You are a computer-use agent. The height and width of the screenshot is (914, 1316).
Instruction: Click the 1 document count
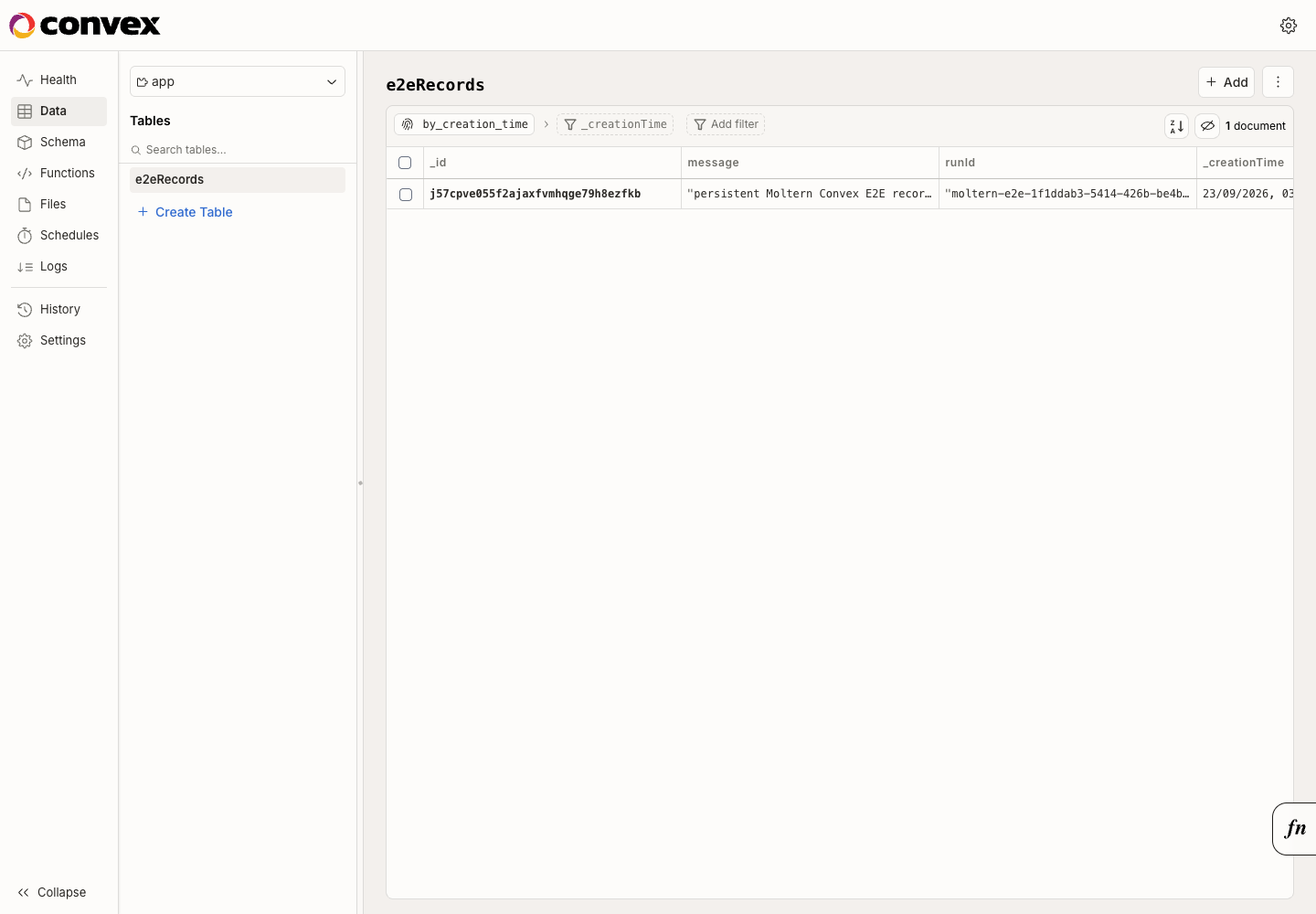pyautogui.click(x=1256, y=126)
